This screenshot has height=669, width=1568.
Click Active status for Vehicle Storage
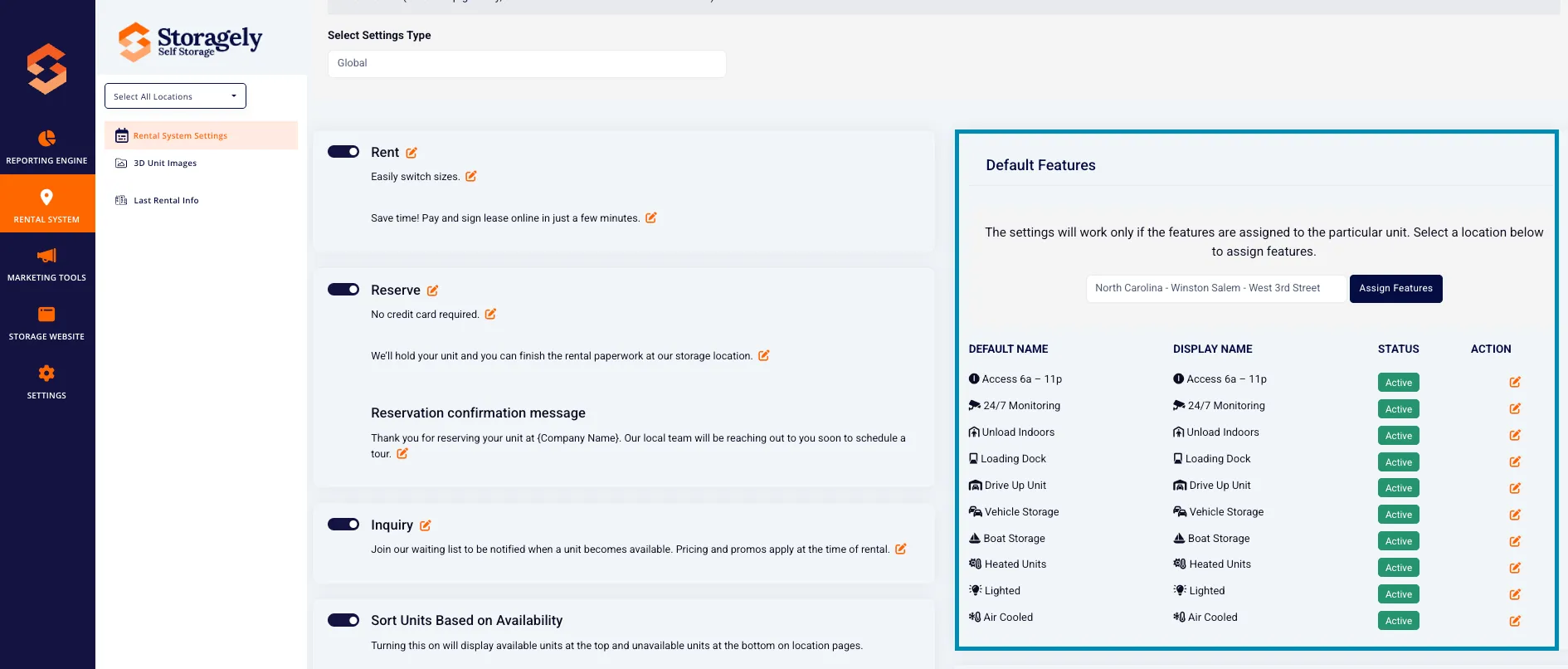(1399, 515)
